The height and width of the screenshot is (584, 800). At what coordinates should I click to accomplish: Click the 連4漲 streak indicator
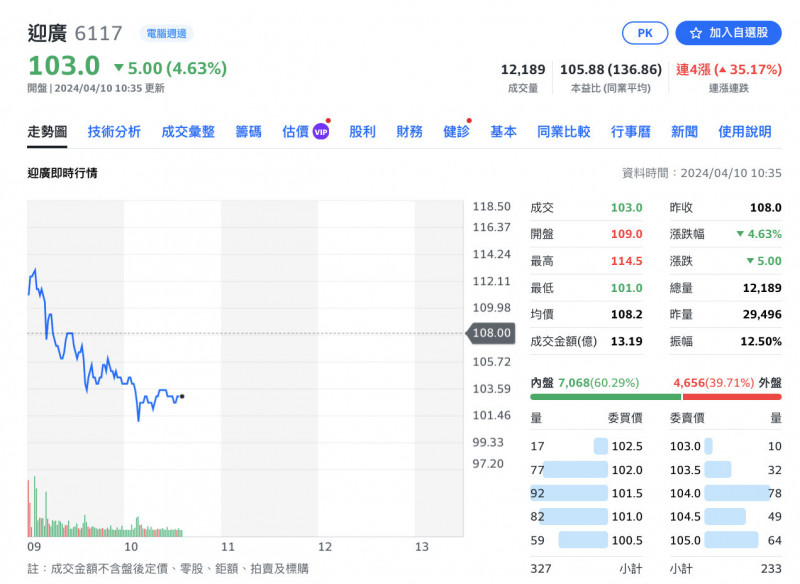tap(729, 69)
